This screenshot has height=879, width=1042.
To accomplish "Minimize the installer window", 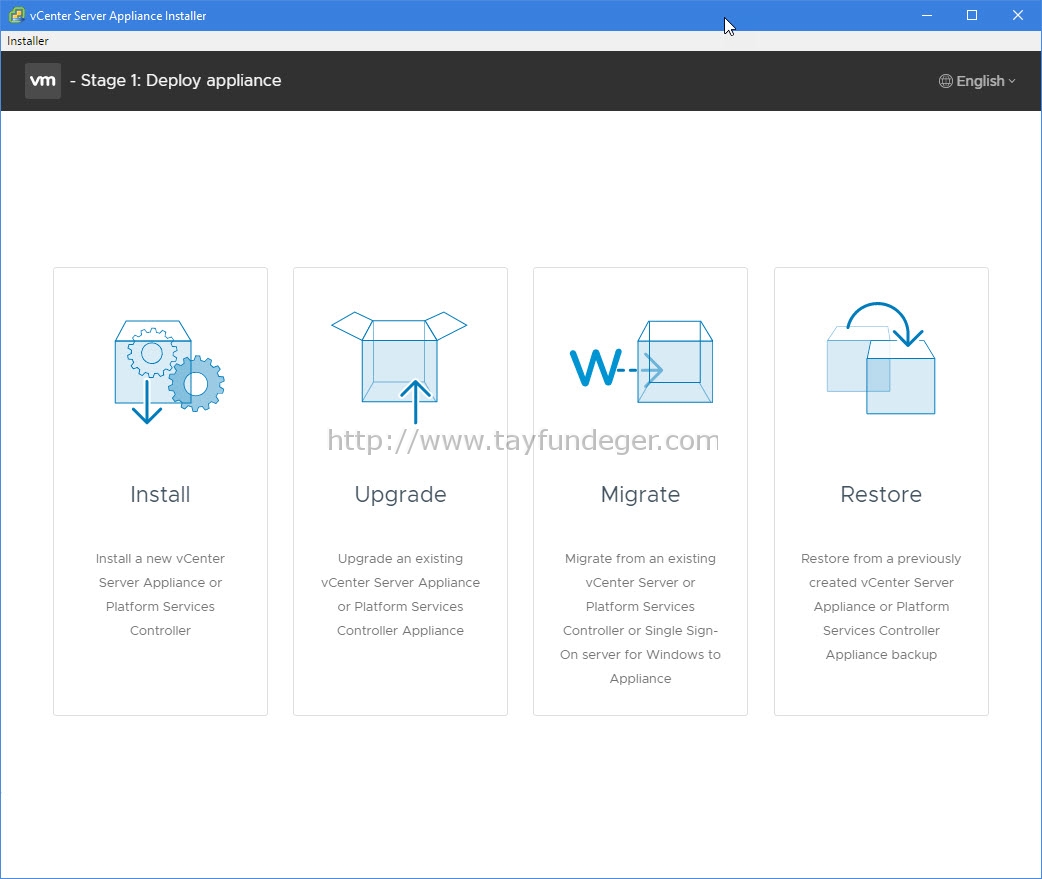I will click(927, 15).
